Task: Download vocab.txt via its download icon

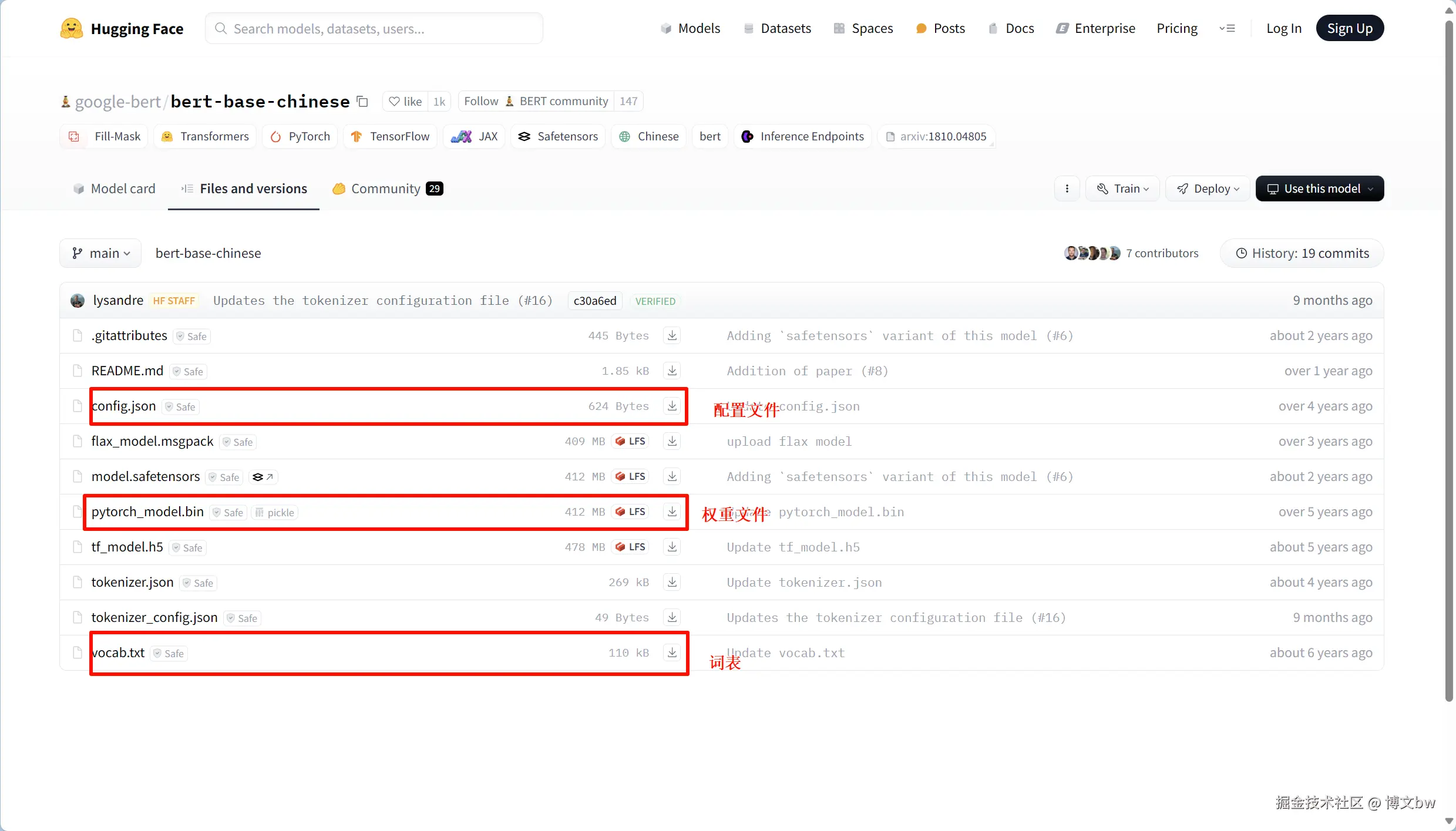Action: 672,652
